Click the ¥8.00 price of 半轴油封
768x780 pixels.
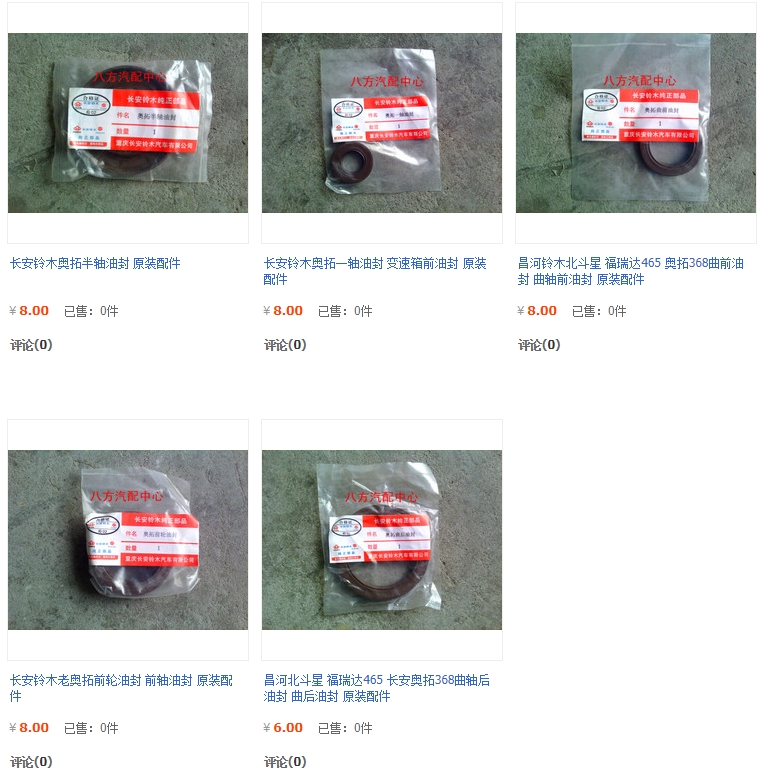point(29,310)
